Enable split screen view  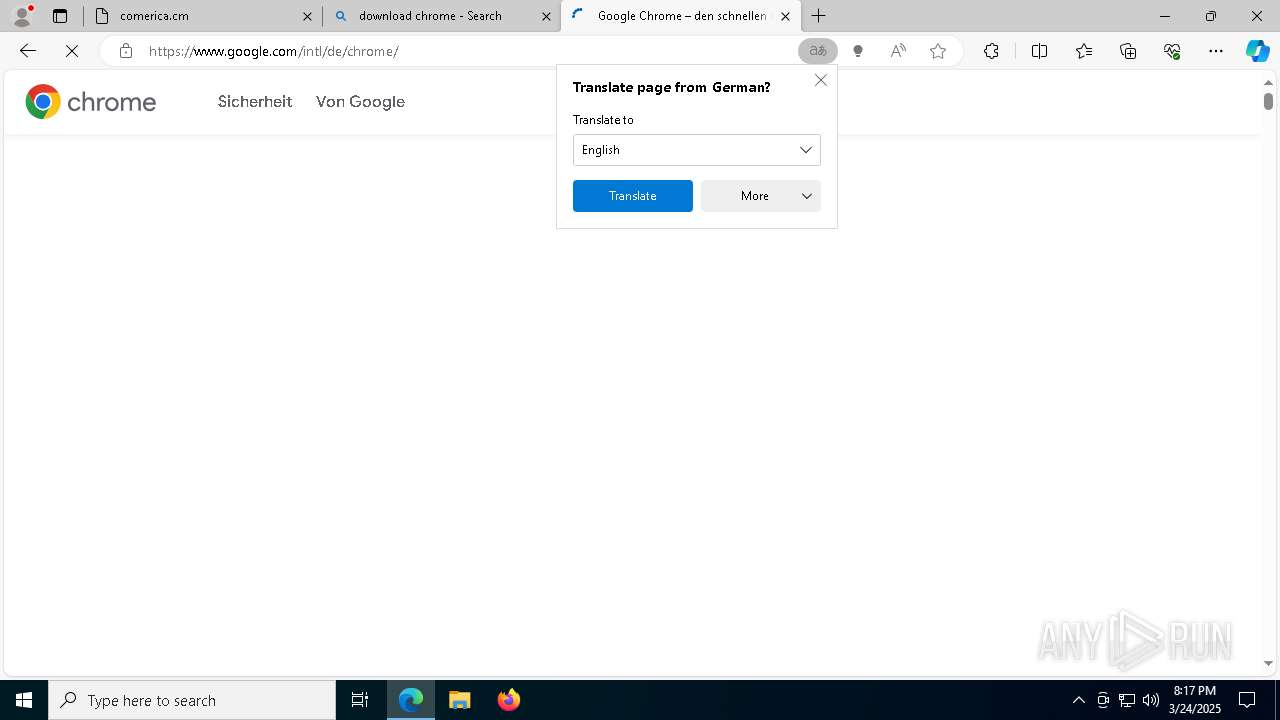pyautogui.click(x=1039, y=51)
